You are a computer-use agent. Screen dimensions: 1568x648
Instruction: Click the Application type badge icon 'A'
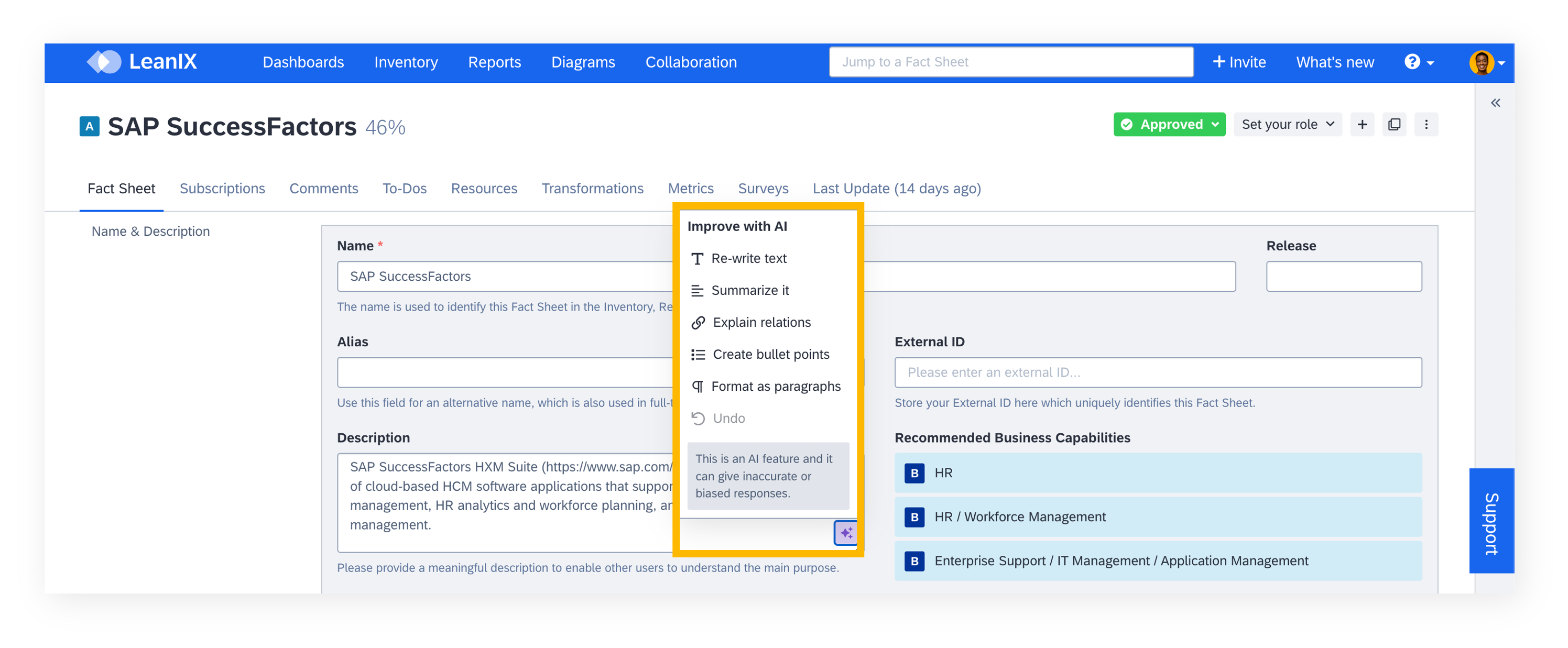(90, 127)
